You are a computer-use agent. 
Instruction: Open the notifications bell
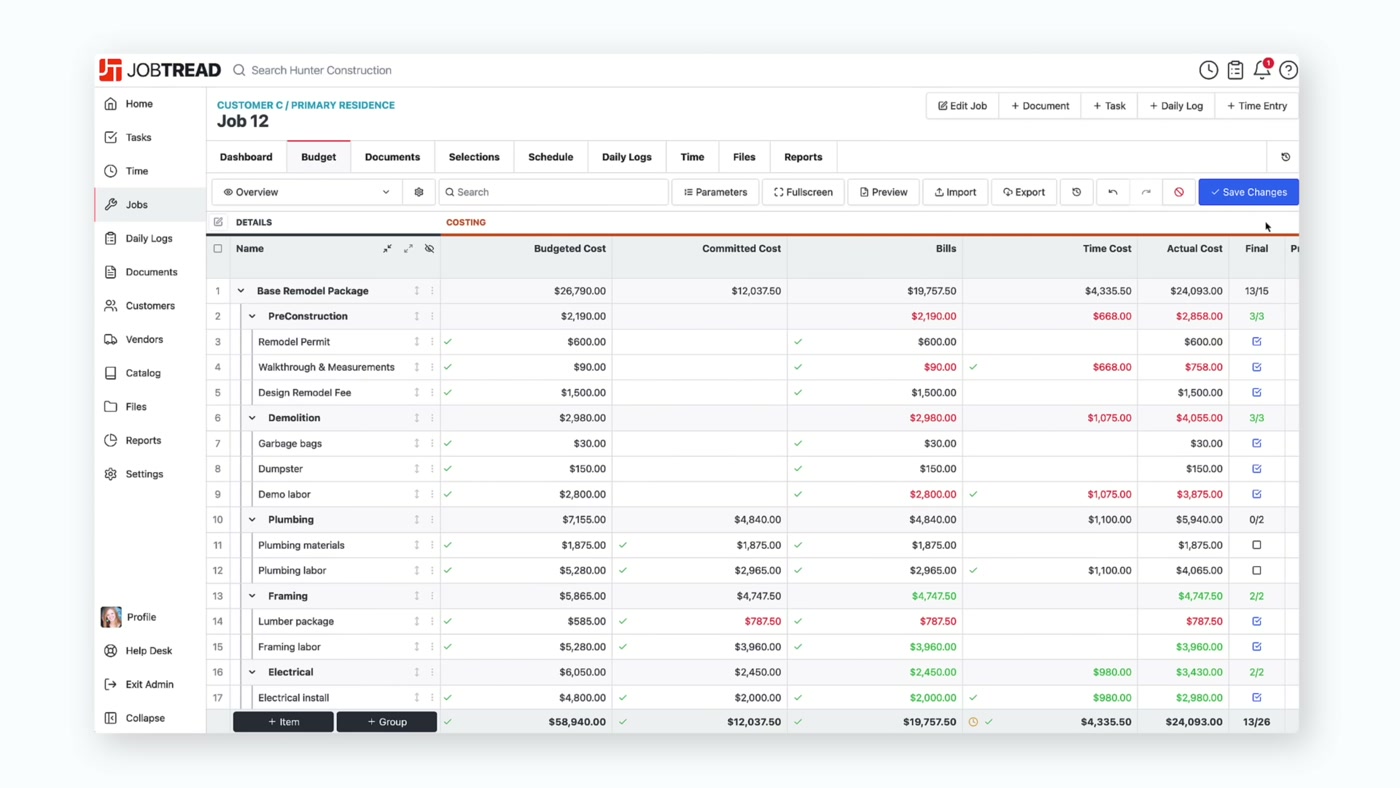coord(1262,70)
